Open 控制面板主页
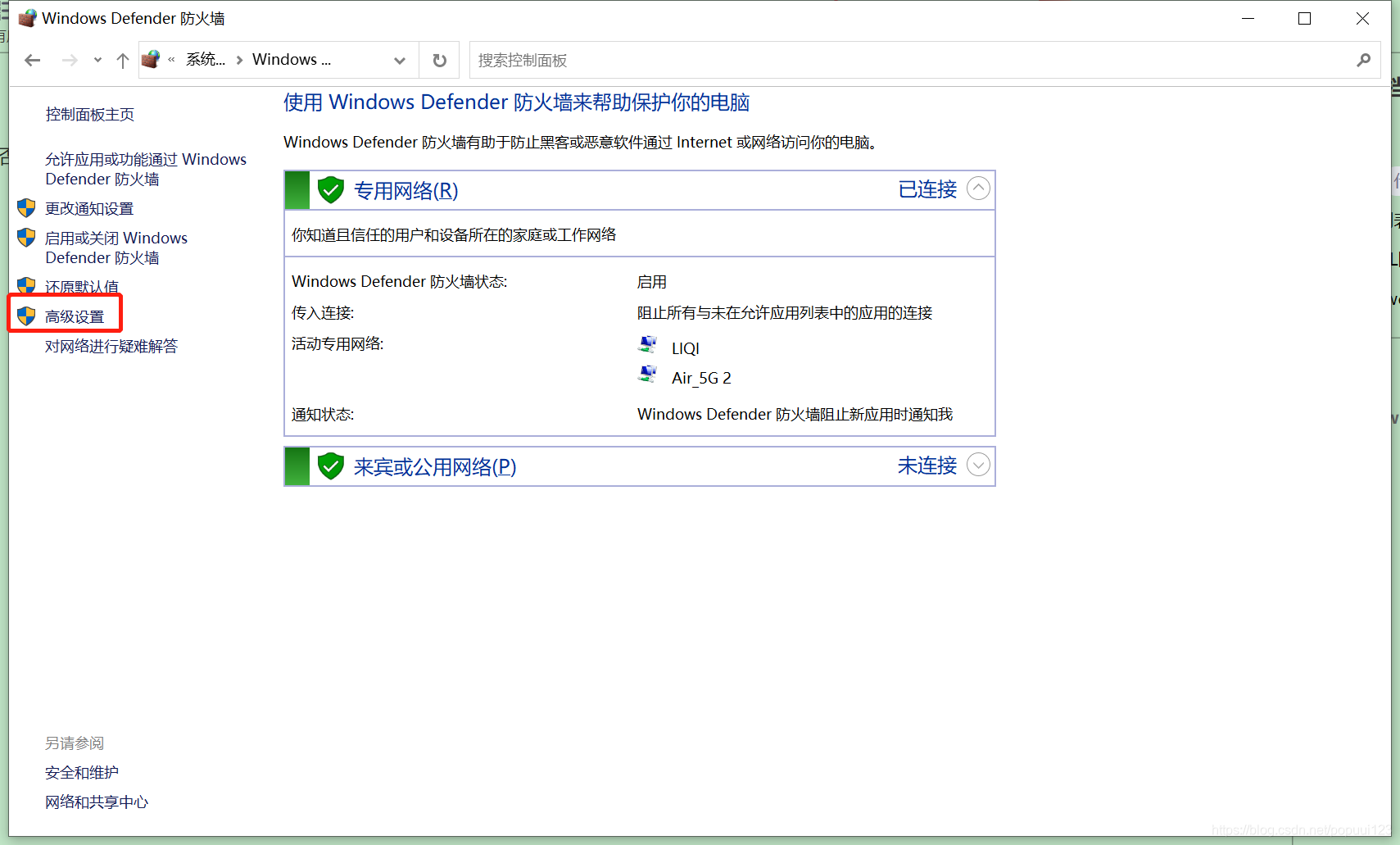 pos(89,114)
